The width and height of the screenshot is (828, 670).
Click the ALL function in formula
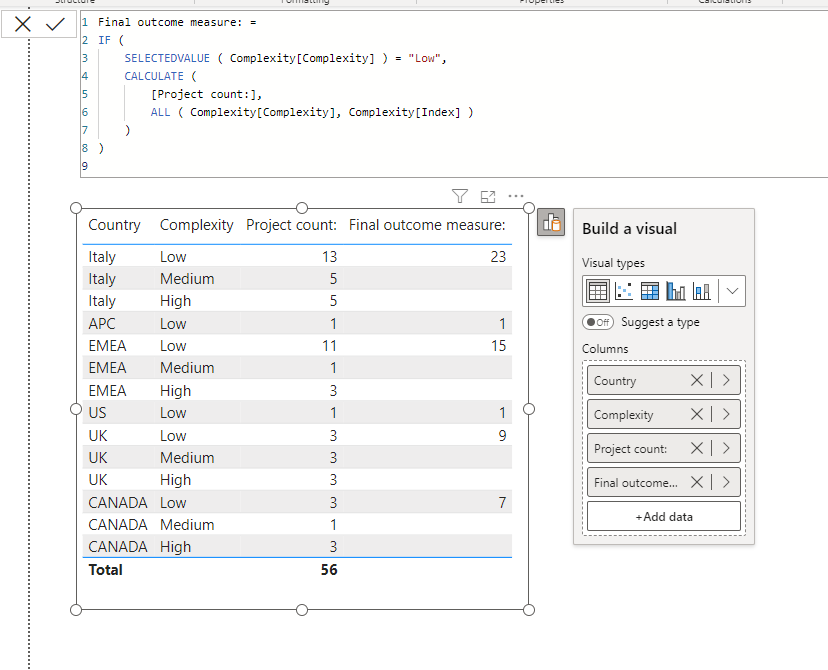pos(161,112)
